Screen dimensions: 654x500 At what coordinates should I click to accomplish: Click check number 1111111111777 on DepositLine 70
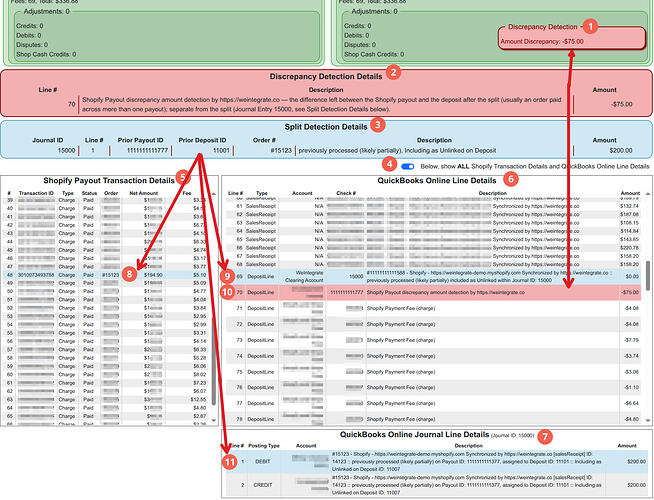(x=347, y=293)
